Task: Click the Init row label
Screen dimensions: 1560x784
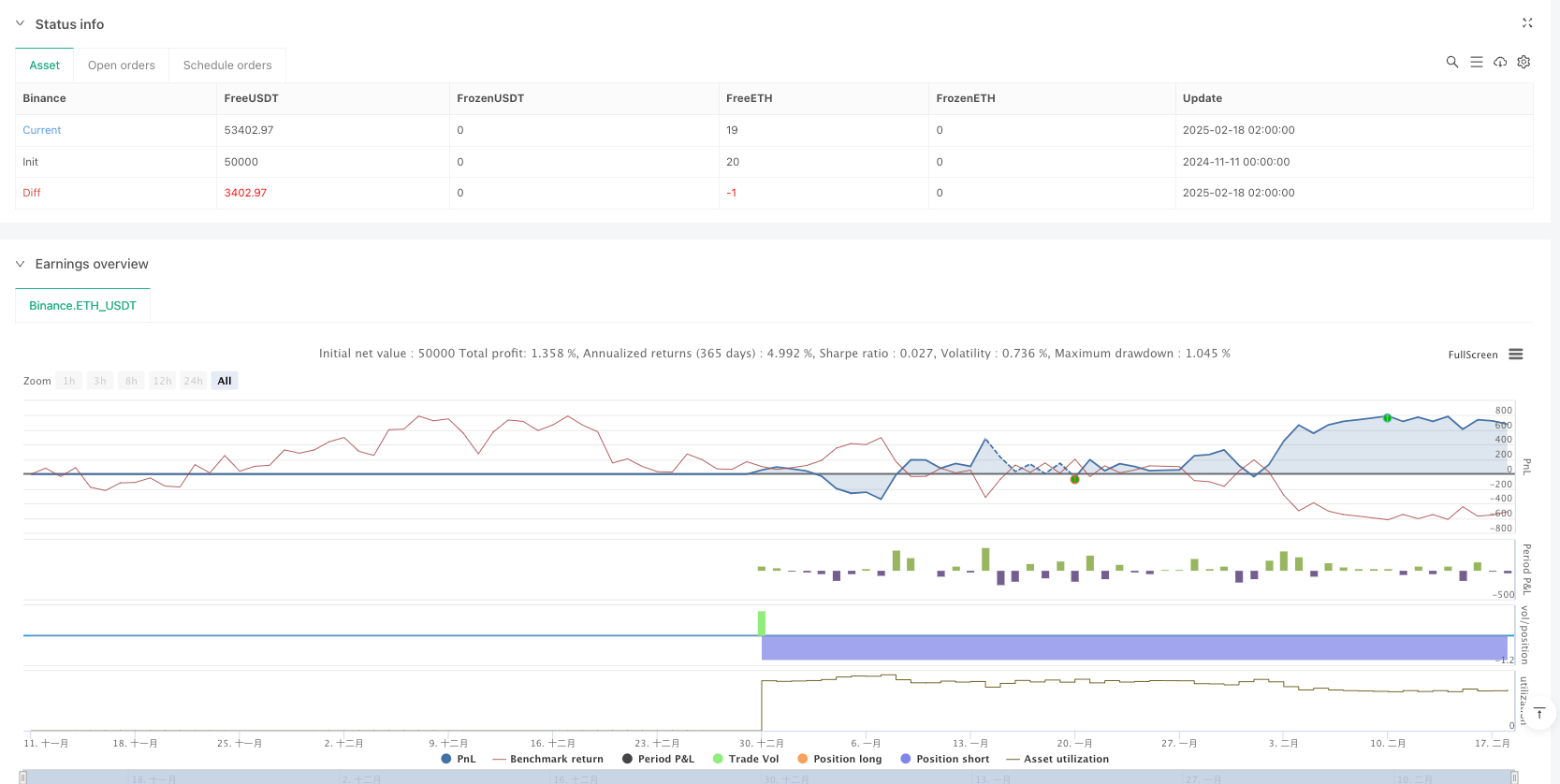Action: click(31, 162)
